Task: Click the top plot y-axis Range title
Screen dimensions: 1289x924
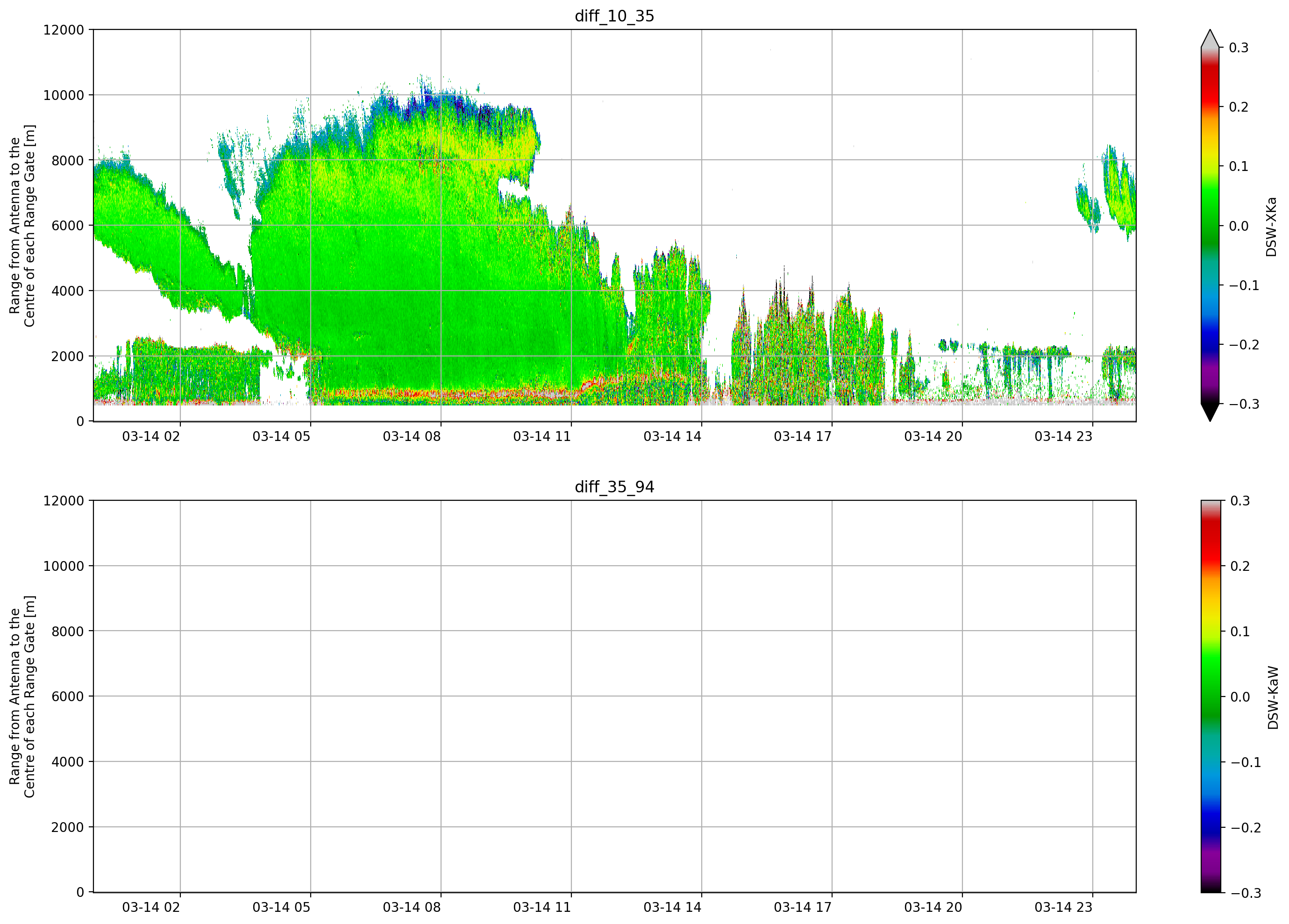Action: pos(22,226)
